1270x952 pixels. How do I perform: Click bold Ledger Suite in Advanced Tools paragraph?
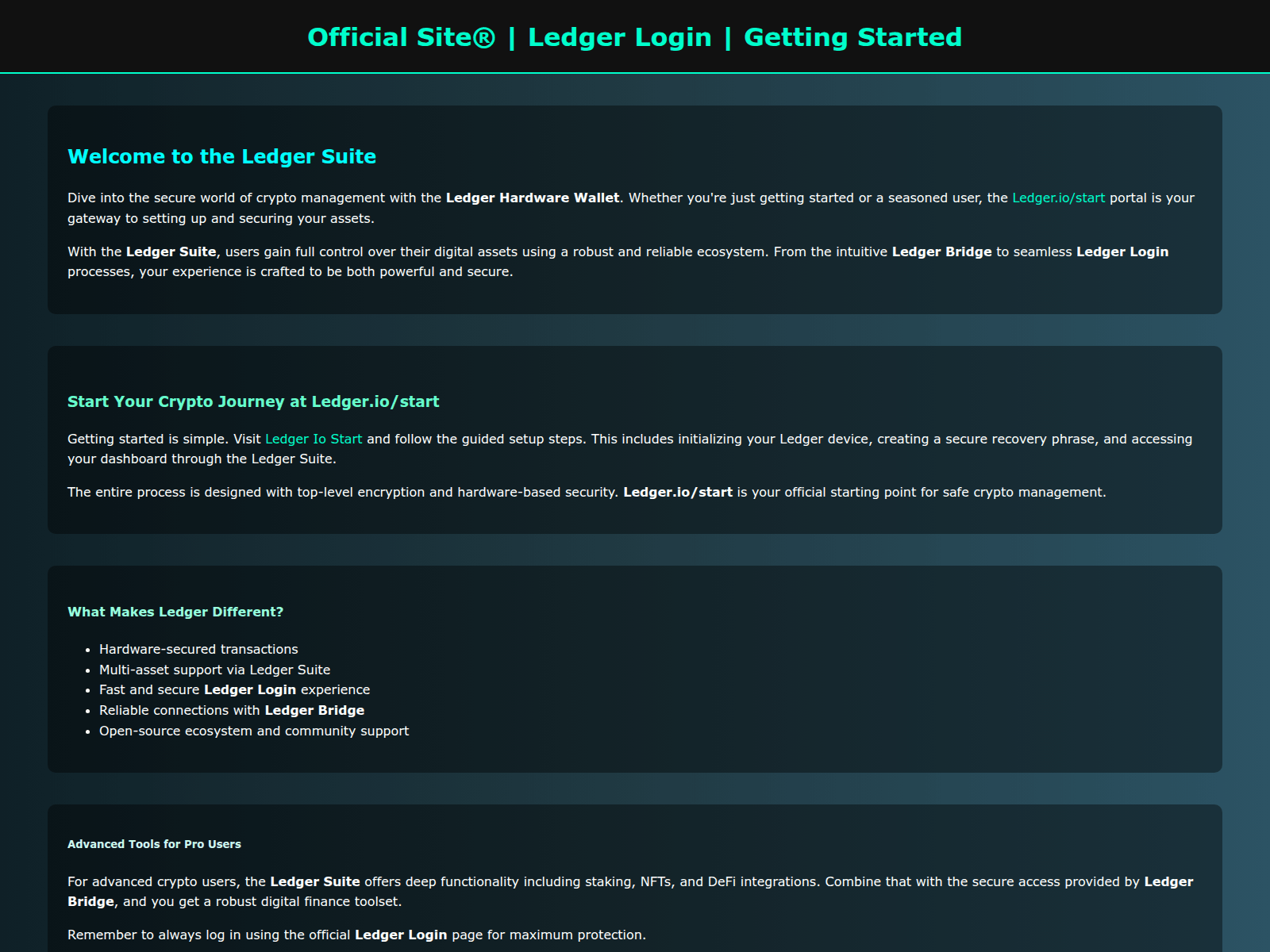coord(315,881)
